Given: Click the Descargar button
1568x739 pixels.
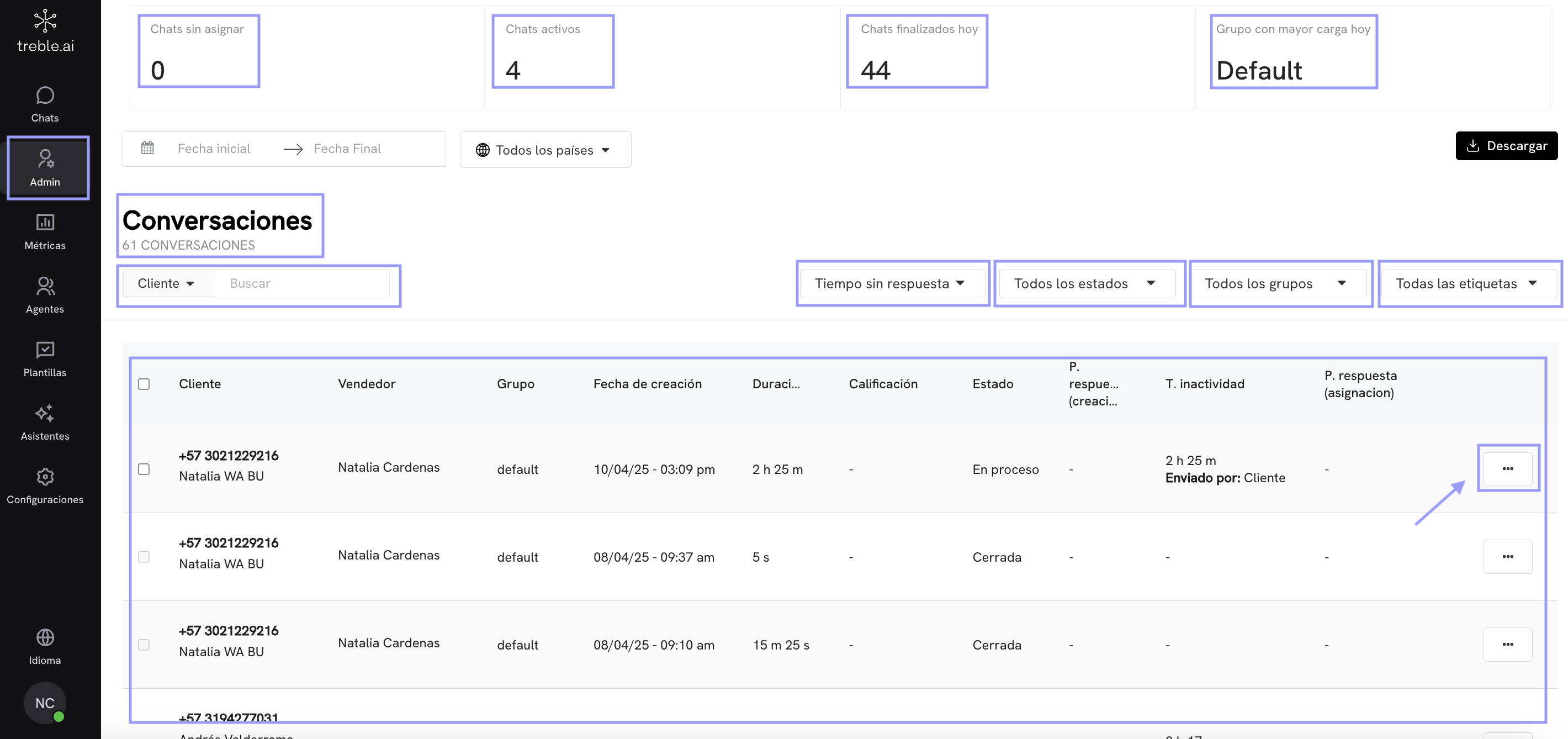Looking at the screenshot, I should tap(1506, 145).
